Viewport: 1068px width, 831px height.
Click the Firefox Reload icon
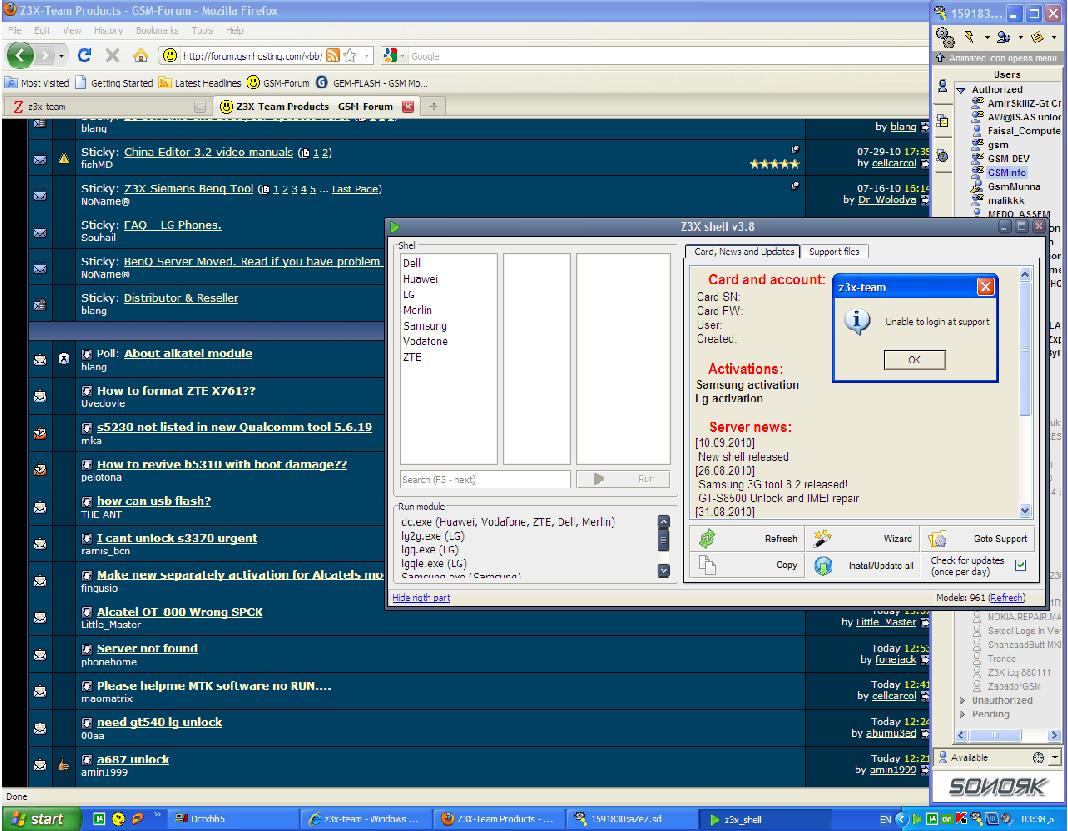(84, 55)
